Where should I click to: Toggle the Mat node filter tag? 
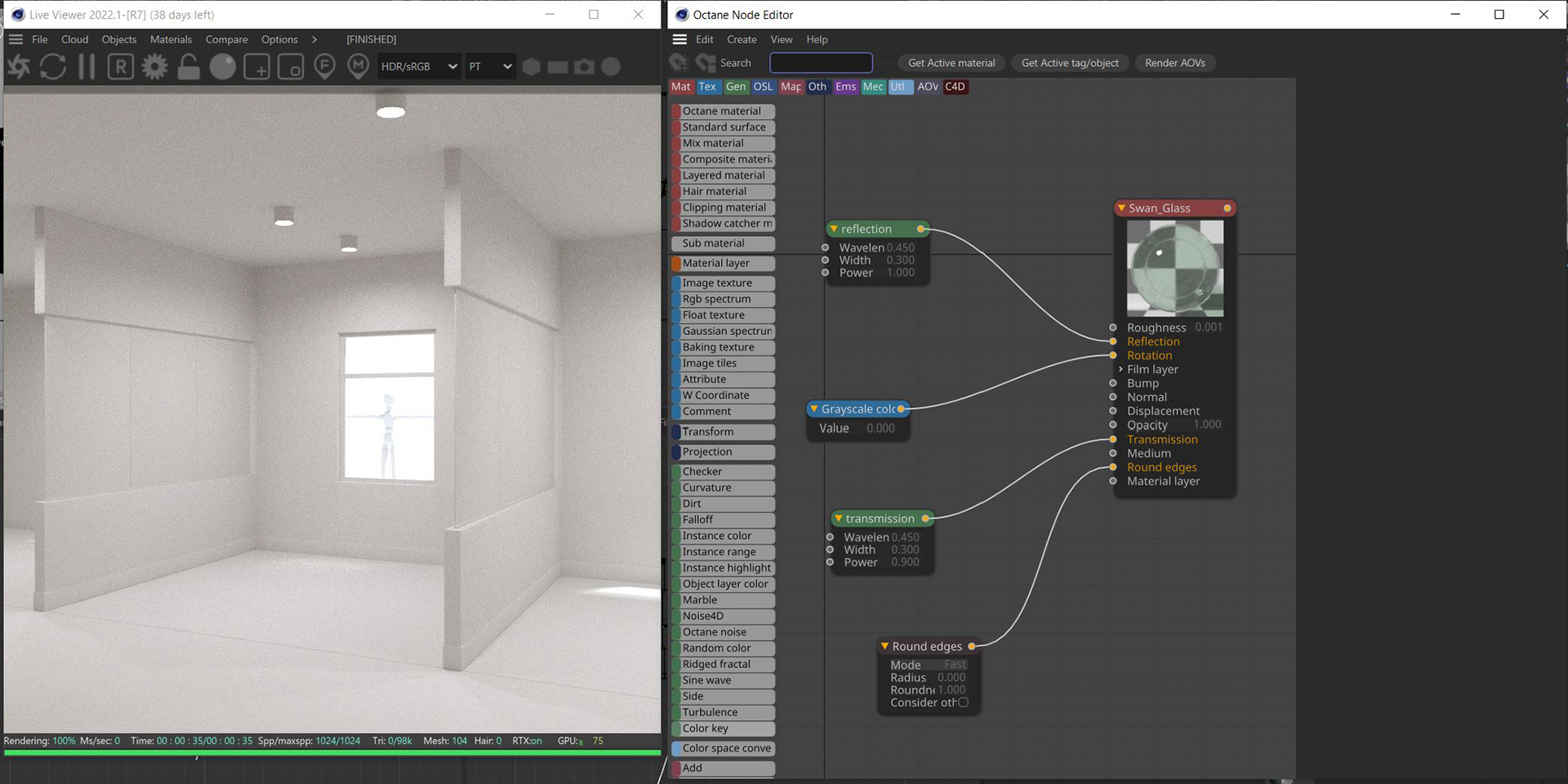[681, 87]
